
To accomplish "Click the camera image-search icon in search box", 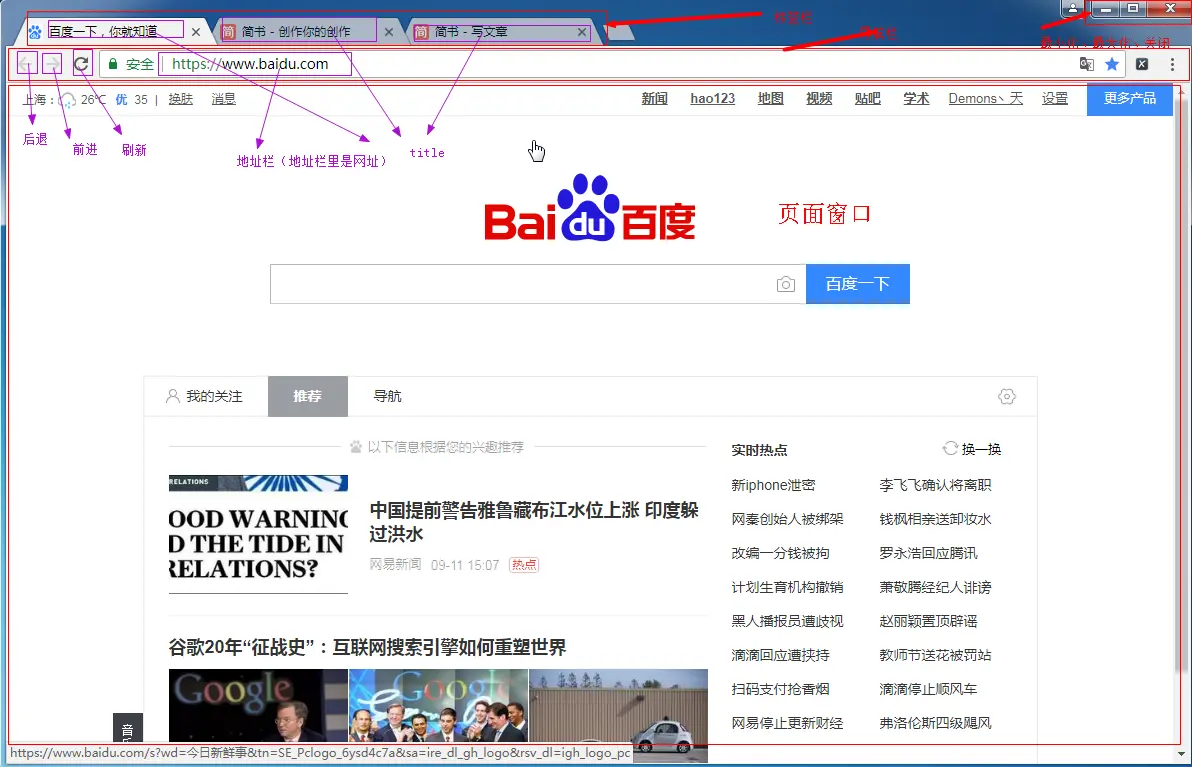I will [786, 284].
